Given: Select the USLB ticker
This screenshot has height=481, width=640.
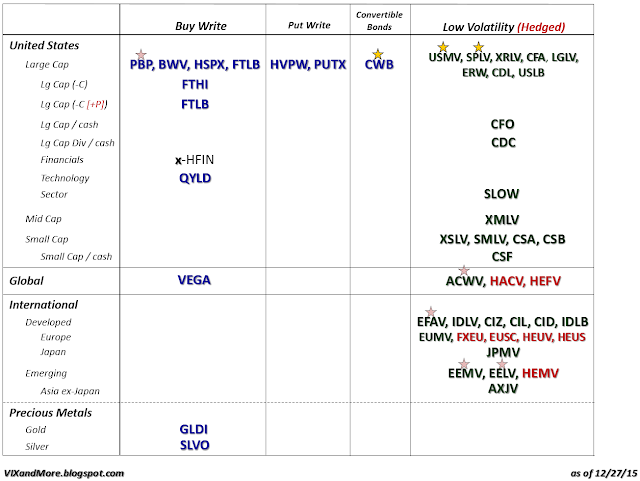Looking at the screenshot, I should pyautogui.click(x=531, y=73).
